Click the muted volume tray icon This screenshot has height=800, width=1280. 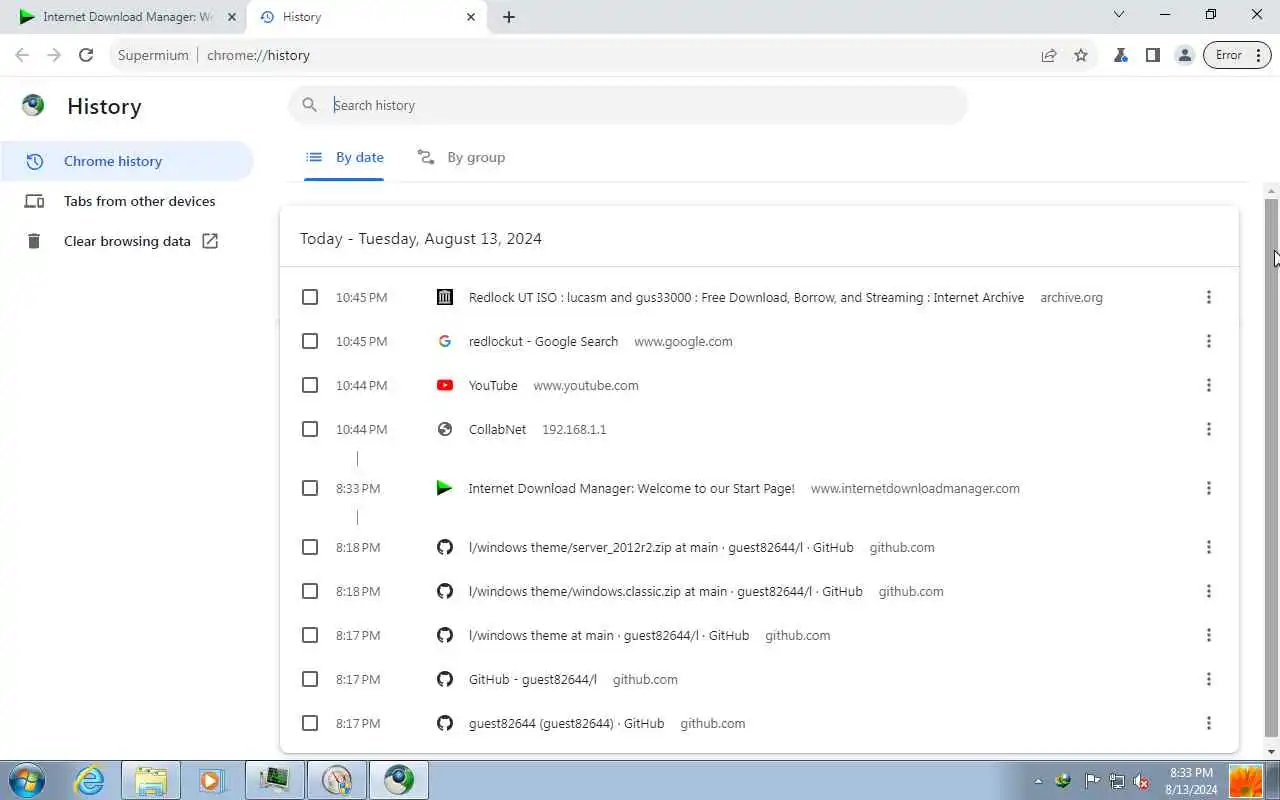tap(1141, 781)
